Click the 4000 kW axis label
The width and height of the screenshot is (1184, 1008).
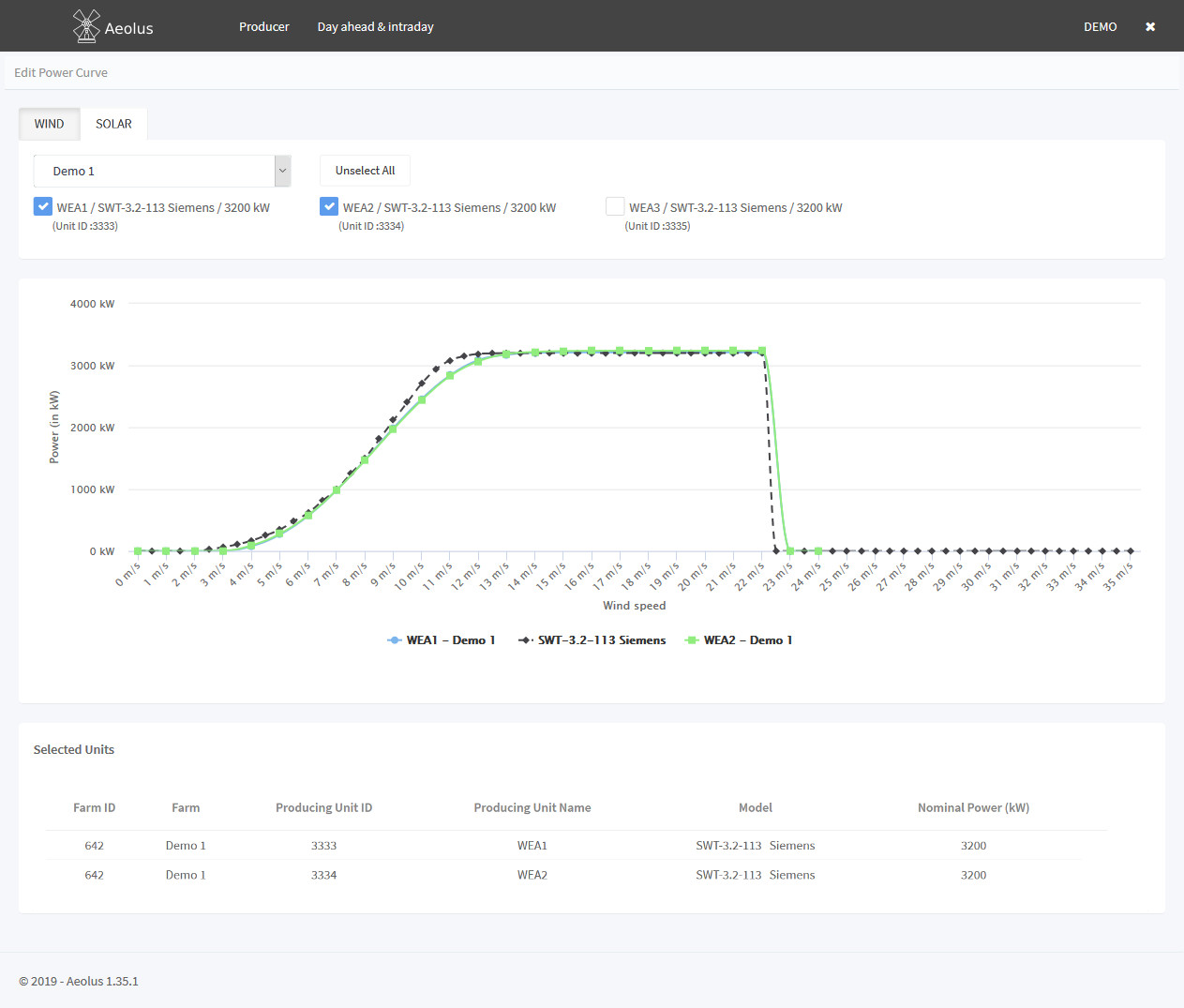pyautogui.click(x=93, y=304)
